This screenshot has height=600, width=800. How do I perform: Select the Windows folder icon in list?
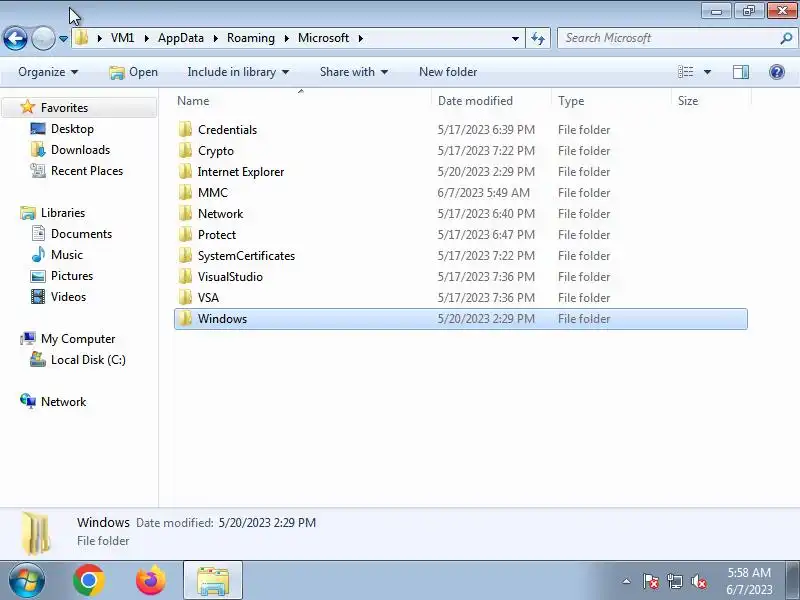coord(186,318)
